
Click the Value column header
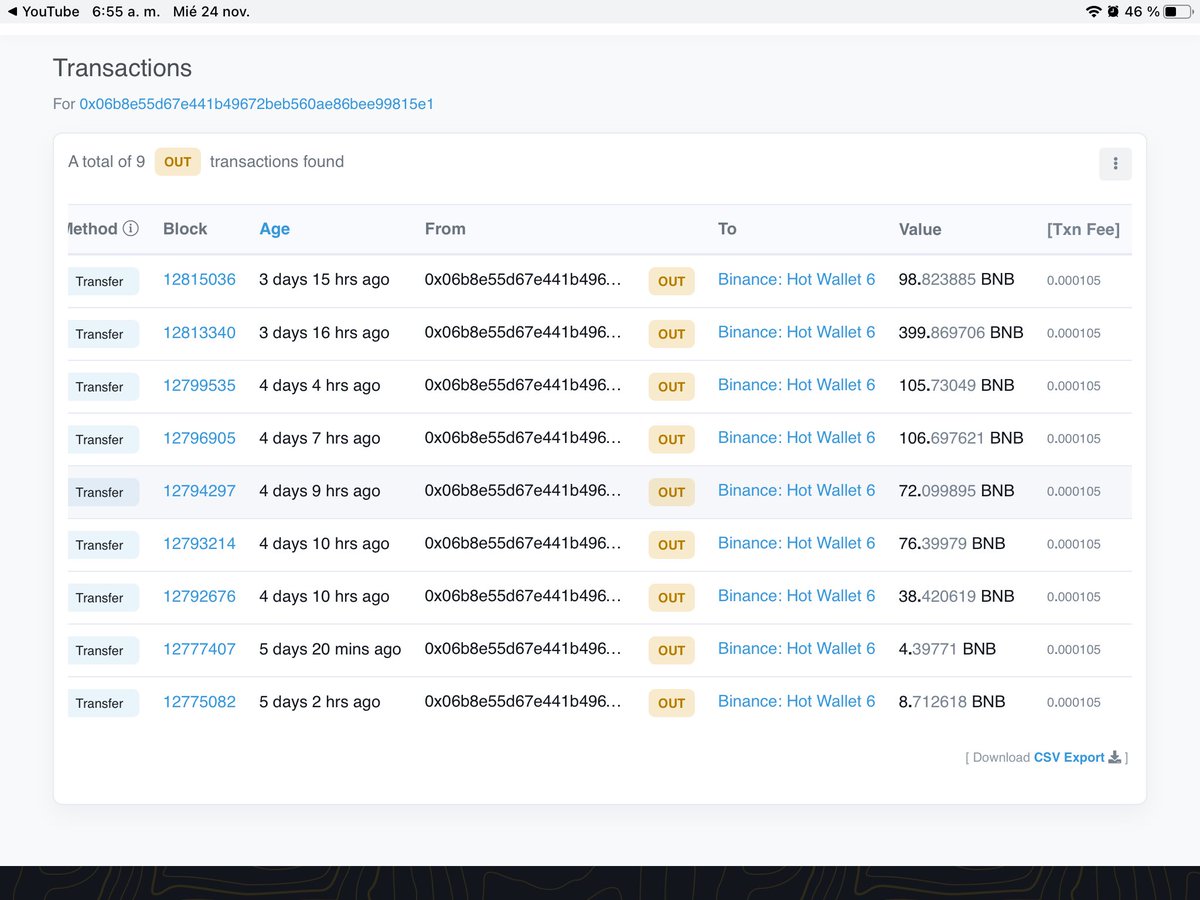(x=920, y=229)
